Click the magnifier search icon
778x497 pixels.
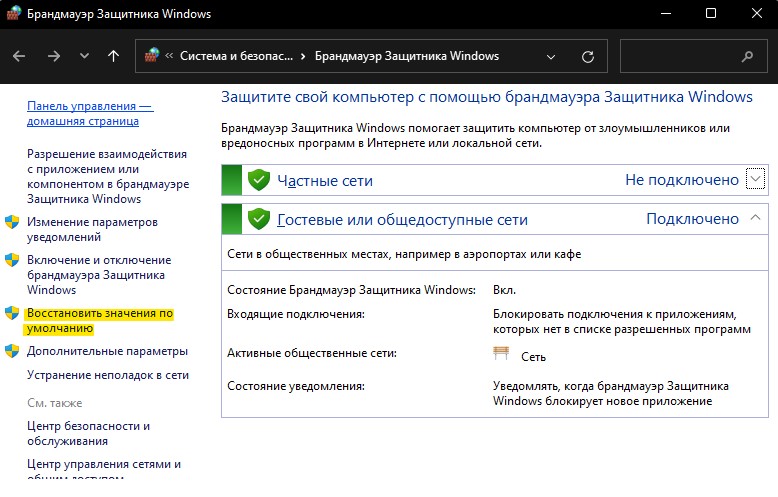click(x=747, y=57)
